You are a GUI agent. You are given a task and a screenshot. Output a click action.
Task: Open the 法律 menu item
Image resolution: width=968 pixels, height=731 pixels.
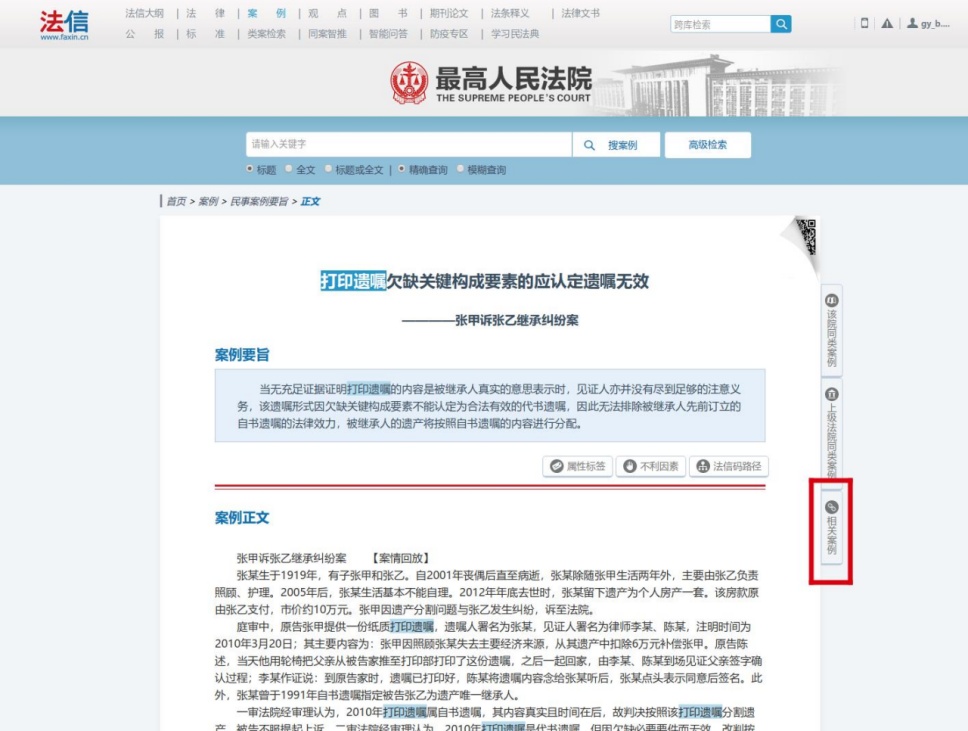click(x=206, y=13)
